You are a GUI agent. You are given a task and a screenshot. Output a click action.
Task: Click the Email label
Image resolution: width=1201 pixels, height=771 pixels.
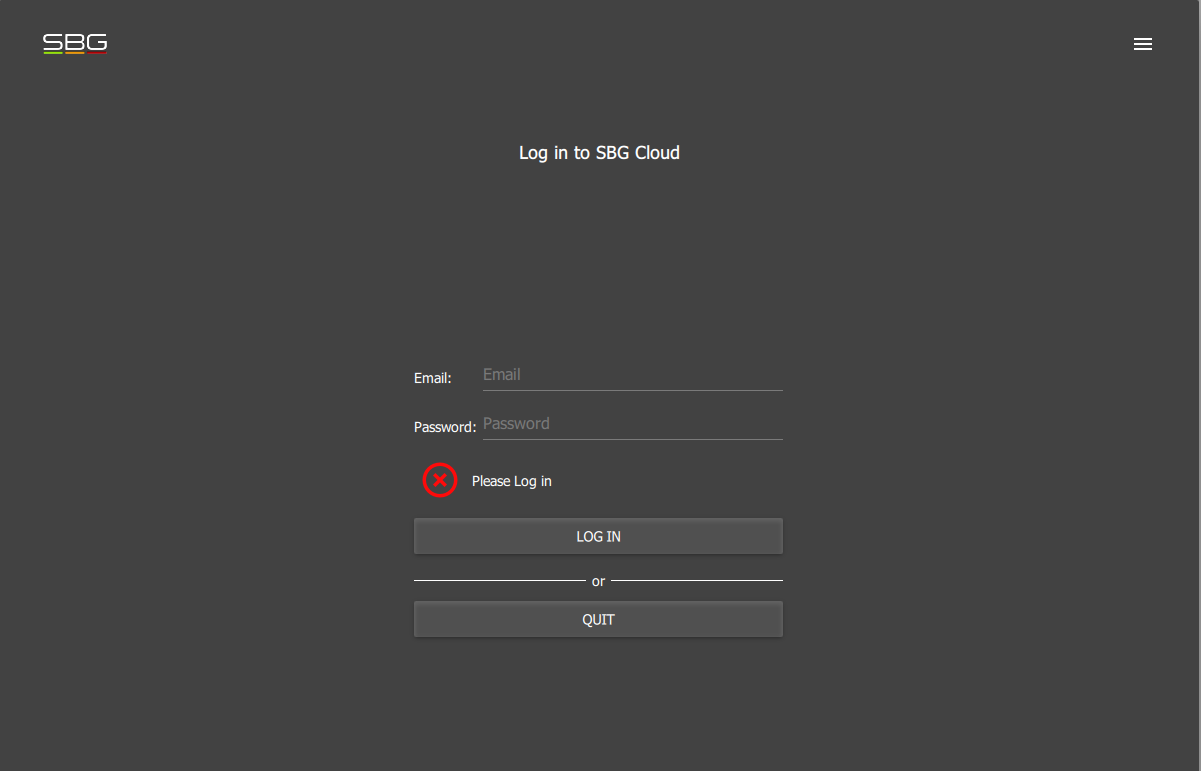pyautogui.click(x=432, y=378)
